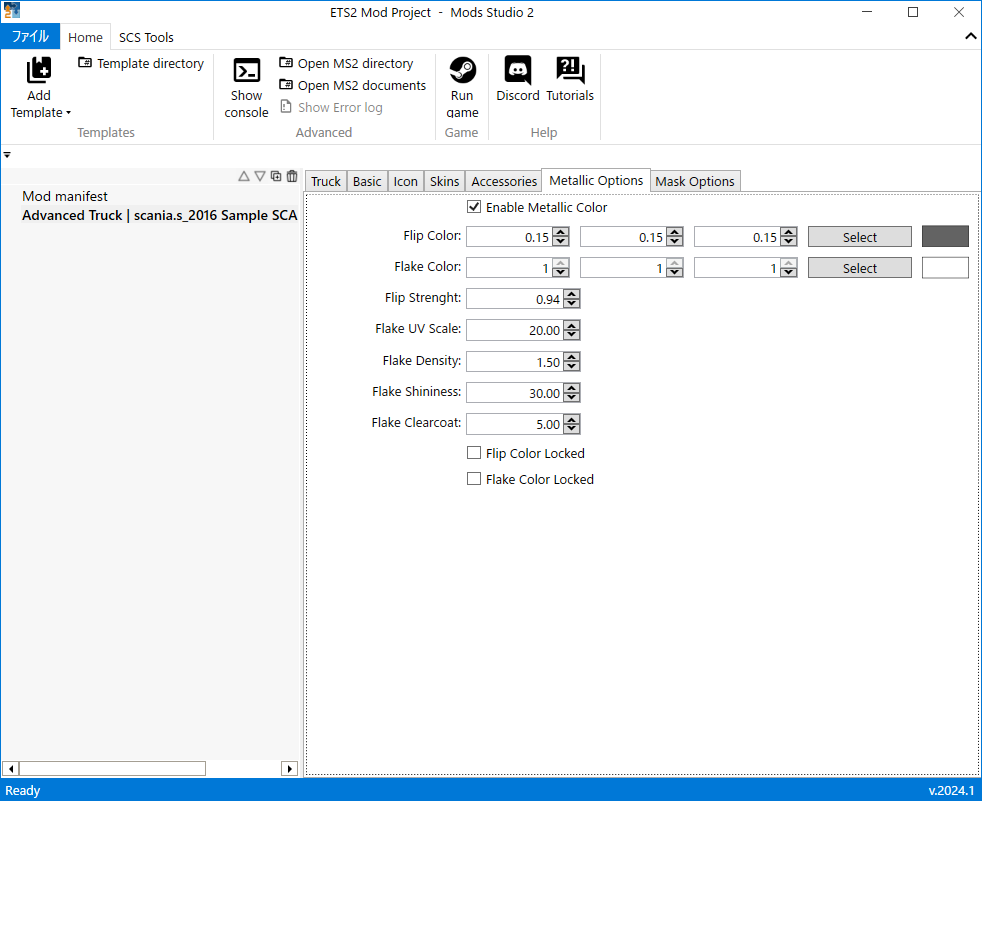
Task: Click the gray Flip Color swatch
Action: pyautogui.click(x=945, y=237)
